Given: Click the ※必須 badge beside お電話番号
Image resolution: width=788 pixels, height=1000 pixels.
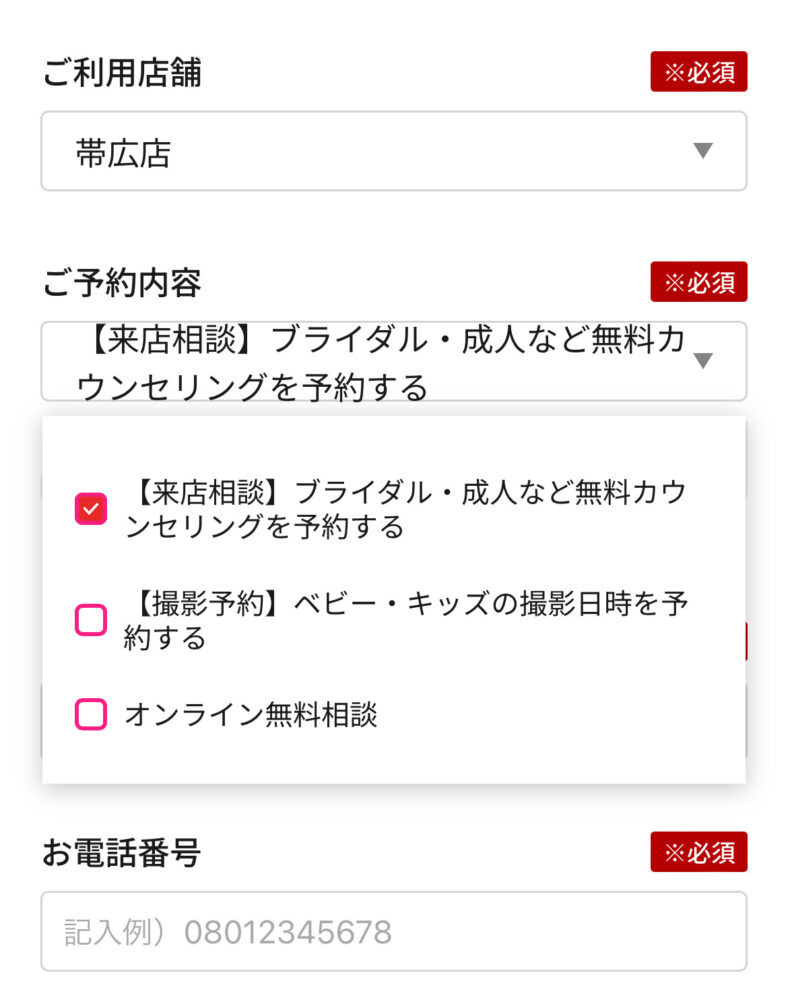Looking at the screenshot, I should coord(698,852).
